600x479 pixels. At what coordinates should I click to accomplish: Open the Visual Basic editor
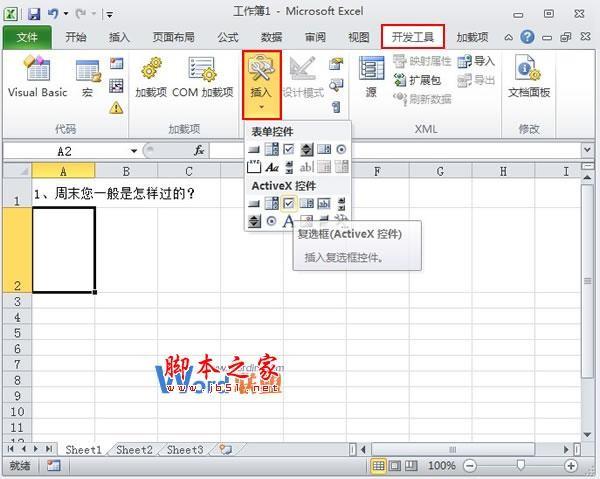37,77
